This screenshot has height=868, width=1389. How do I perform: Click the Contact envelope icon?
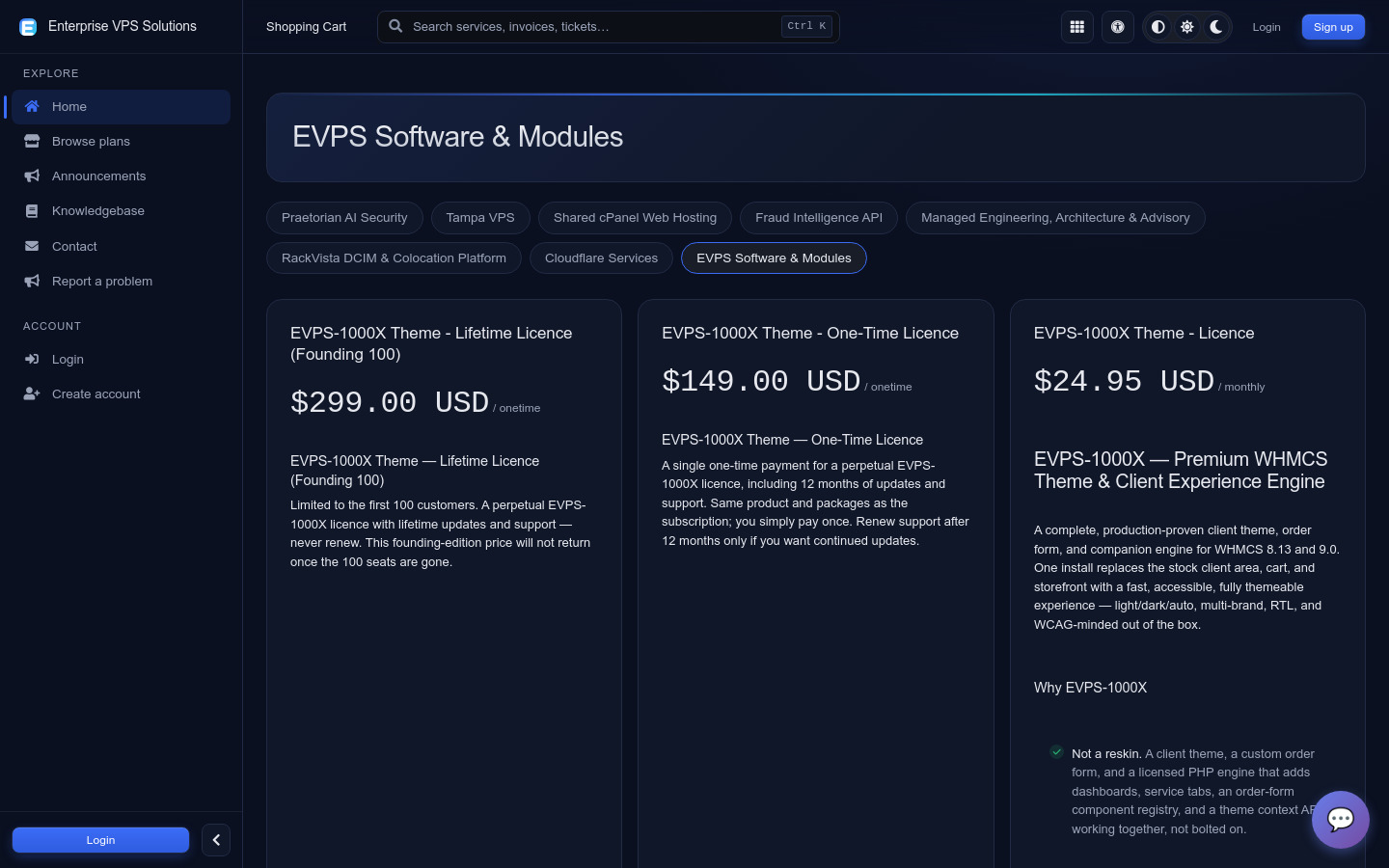click(x=32, y=246)
